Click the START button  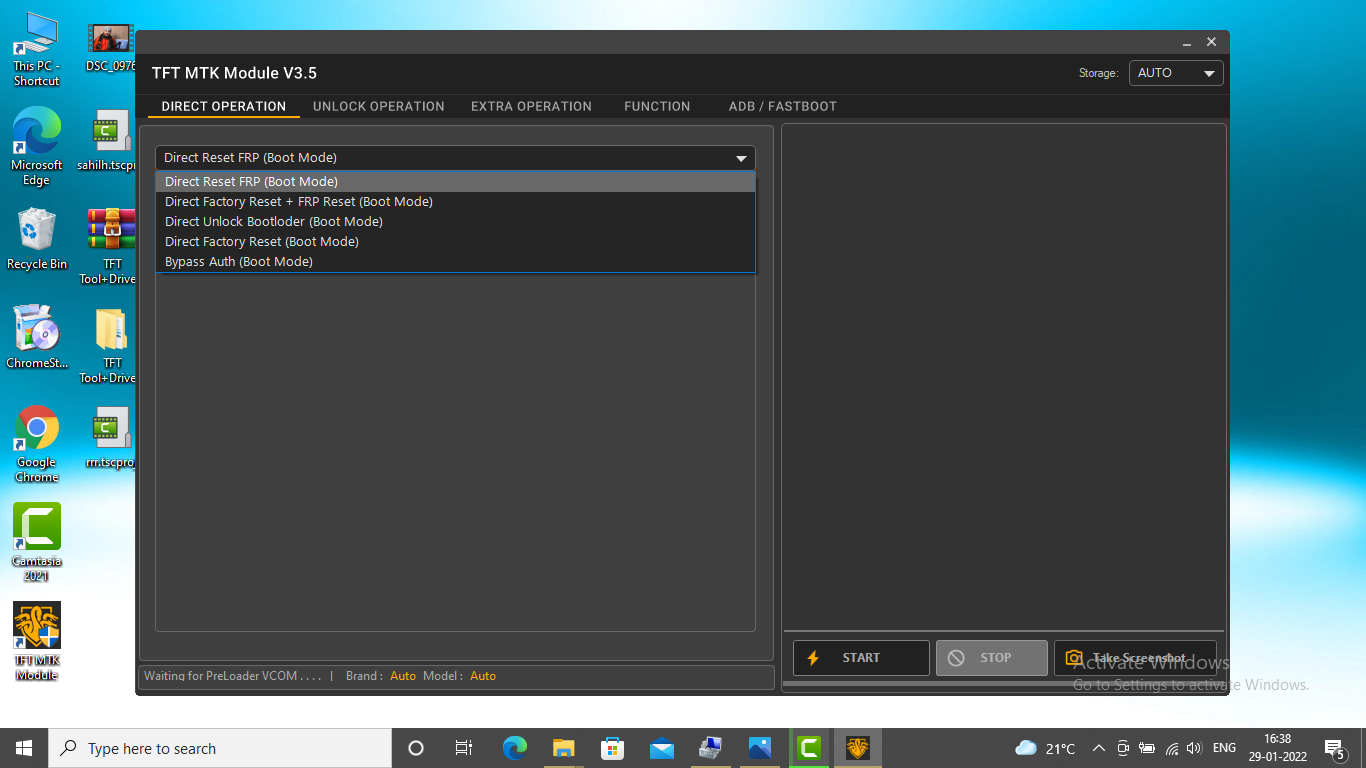[x=861, y=658]
